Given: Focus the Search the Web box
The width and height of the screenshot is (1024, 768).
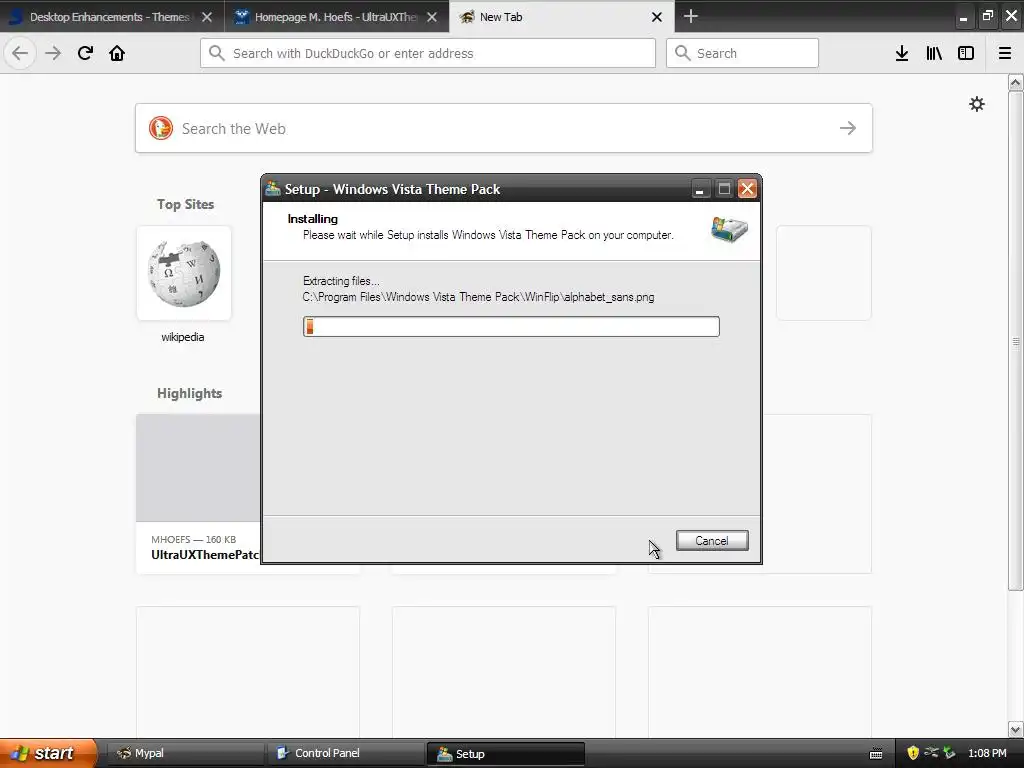Looking at the screenshot, I should click(504, 128).
